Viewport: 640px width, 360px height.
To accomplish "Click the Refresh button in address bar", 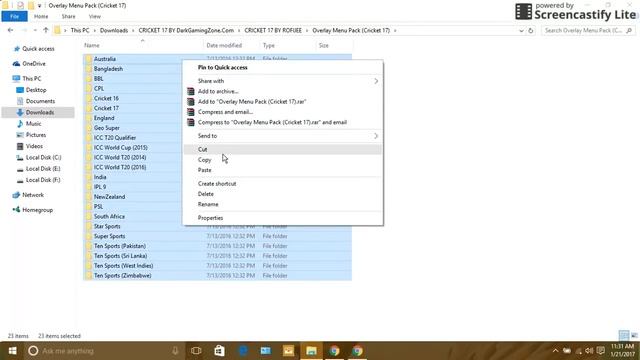I will (531, 31).
